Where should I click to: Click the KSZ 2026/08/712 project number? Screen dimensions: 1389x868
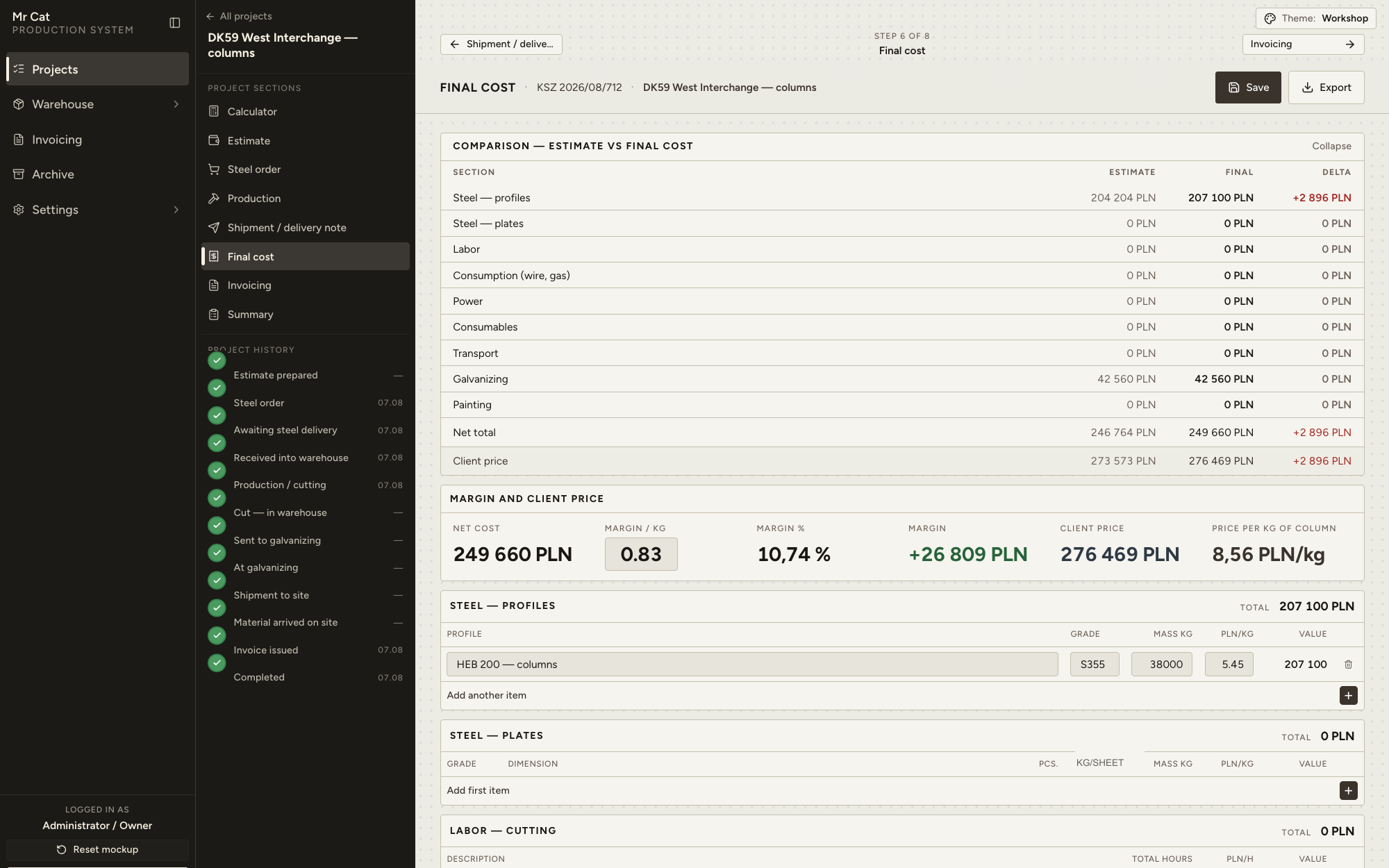[x=579, y=87]
